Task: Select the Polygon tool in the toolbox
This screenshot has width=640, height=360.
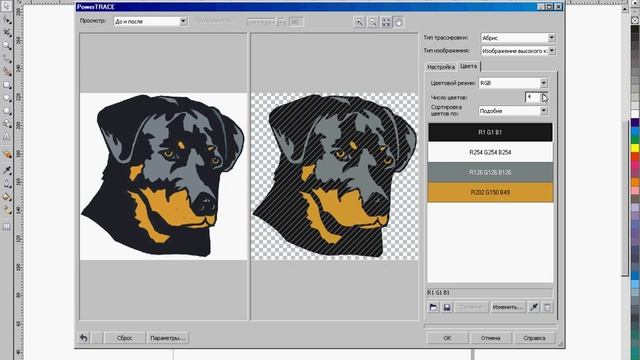Action: click(7, 111)
